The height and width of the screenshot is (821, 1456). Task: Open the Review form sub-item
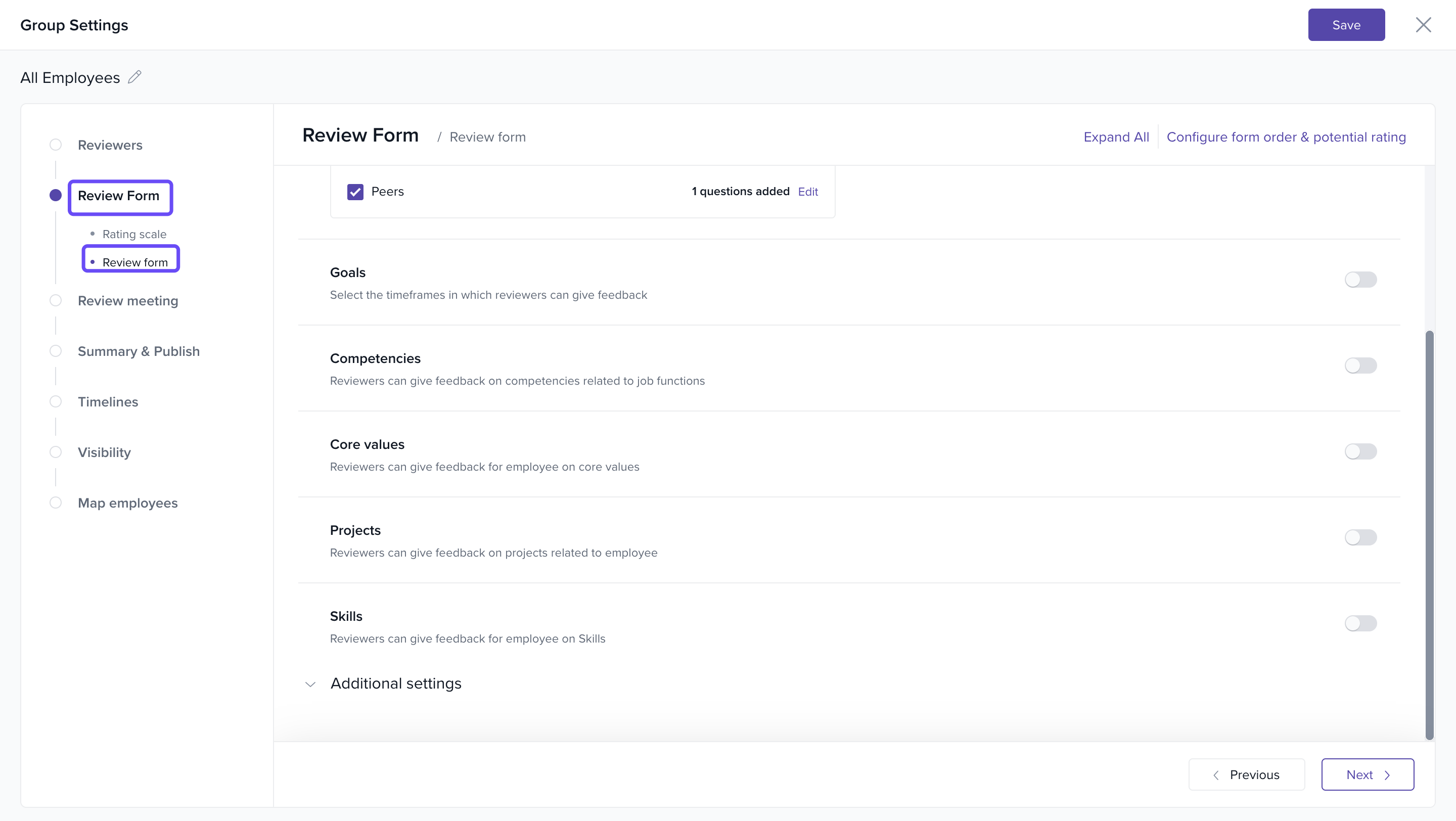tap(134, 262)
